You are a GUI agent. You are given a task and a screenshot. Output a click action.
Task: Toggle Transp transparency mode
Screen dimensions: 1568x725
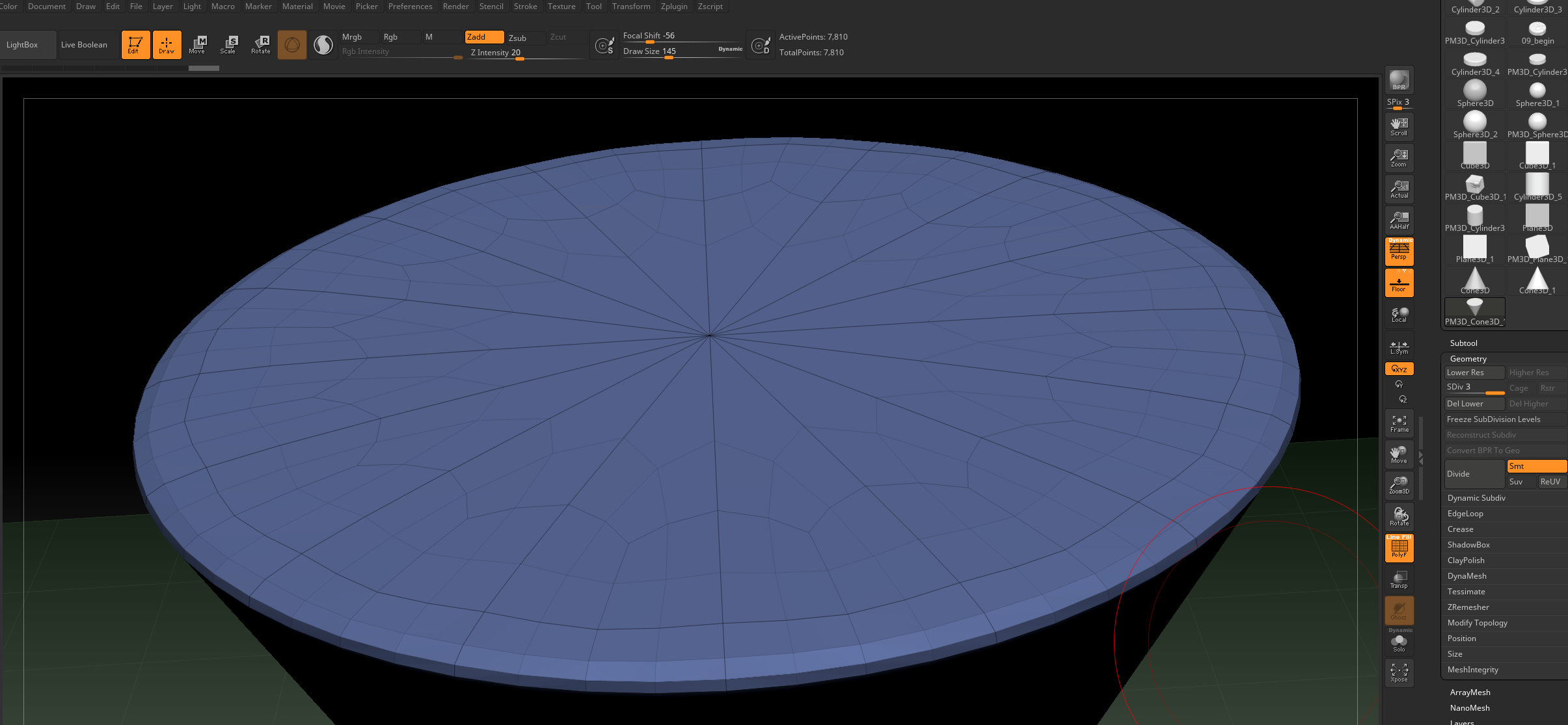tap(1399, 579)
